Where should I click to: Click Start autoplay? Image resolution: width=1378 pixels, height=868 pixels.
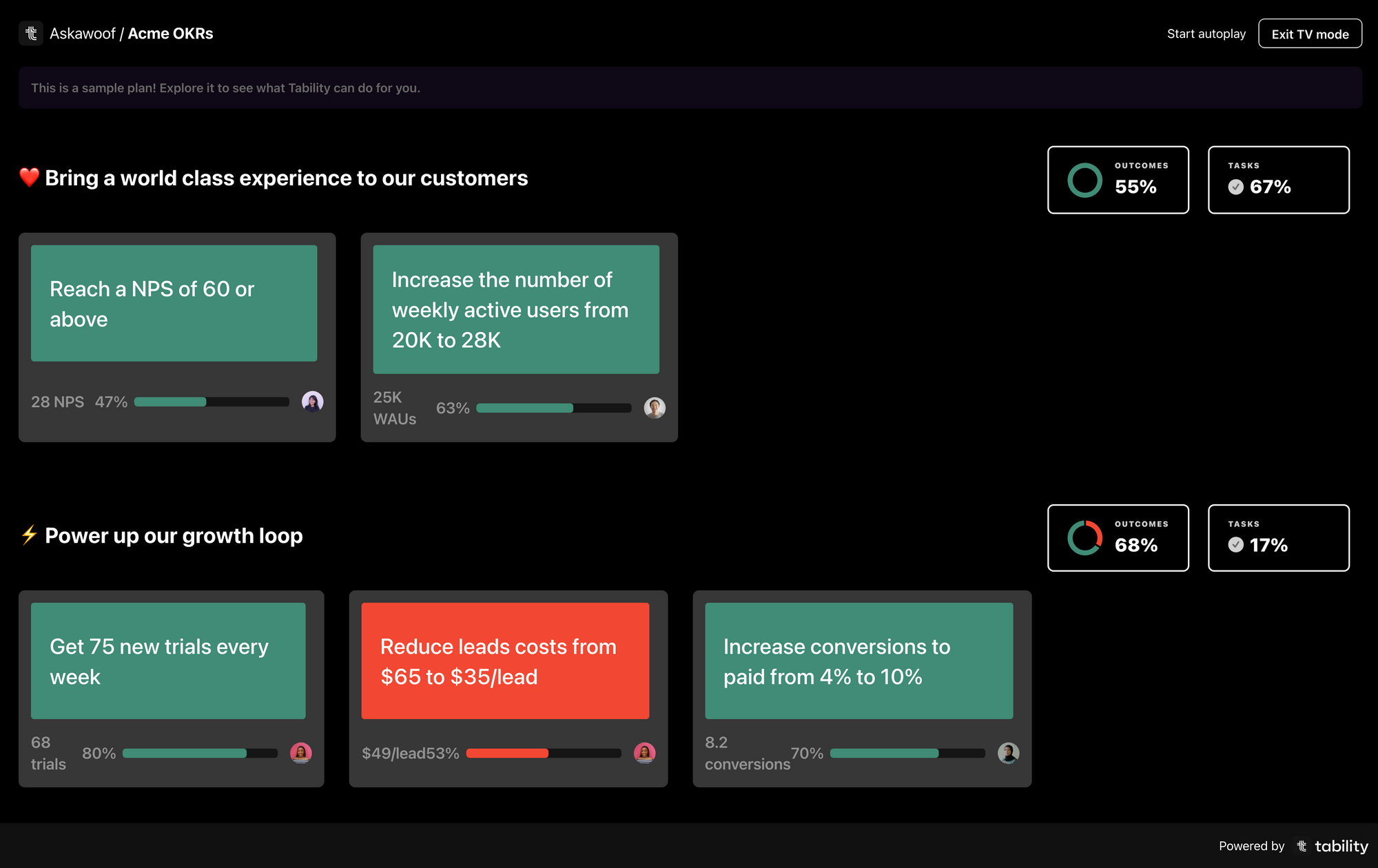(1206, 34)
